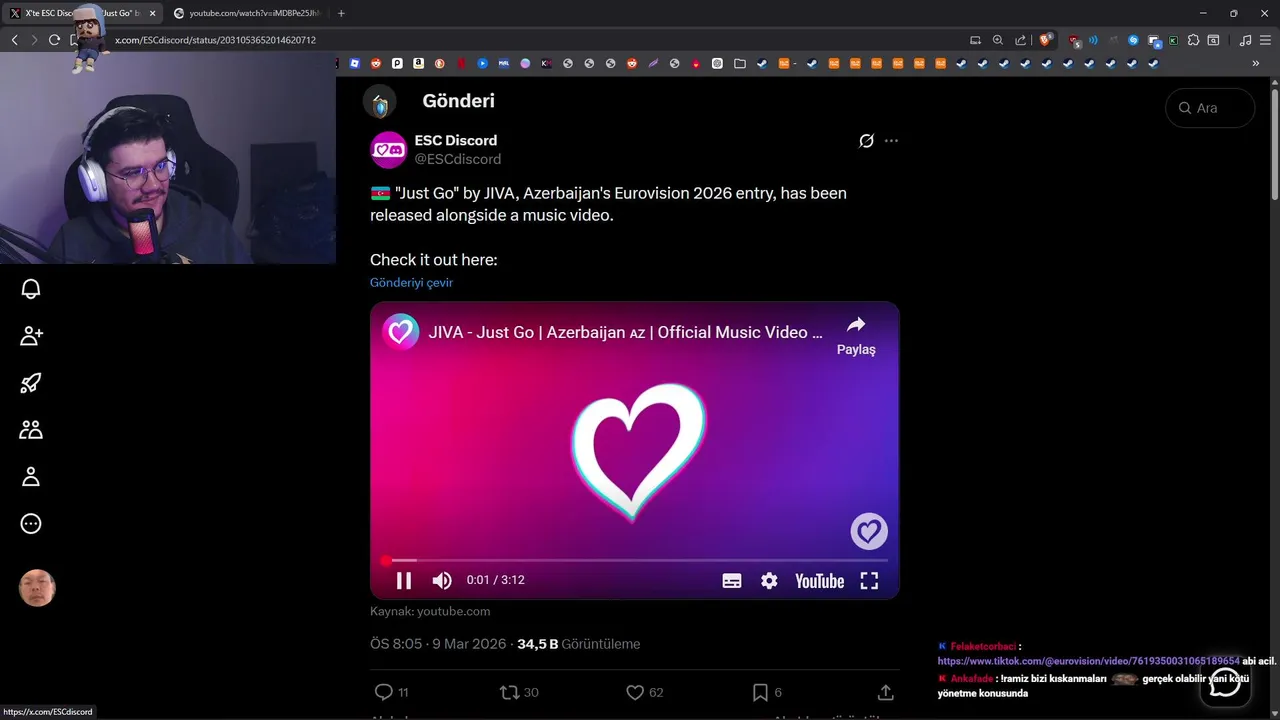1280x720 pixels.
Task: Click the green K extension icon
Action: click(1173, 40)
